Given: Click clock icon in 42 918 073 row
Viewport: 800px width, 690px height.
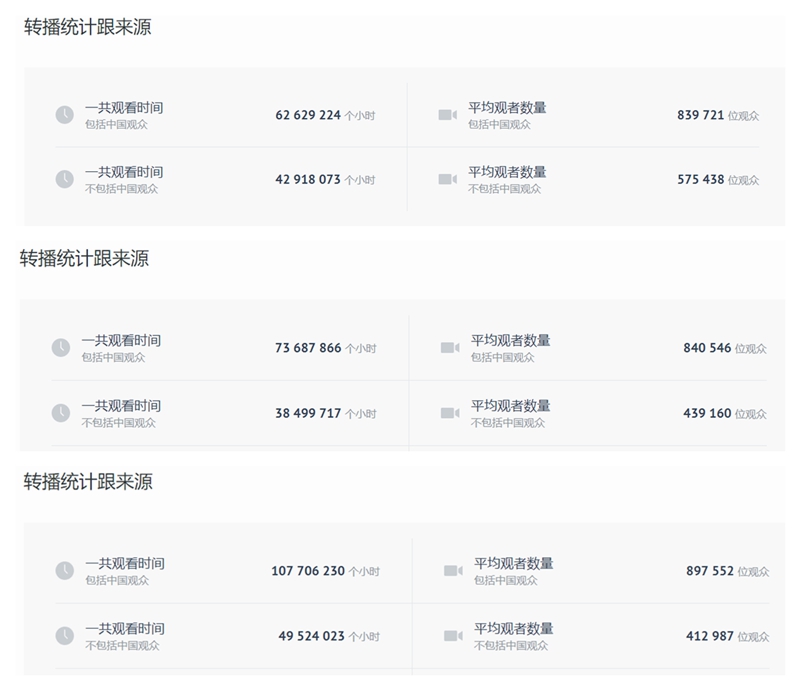Looking at the screenshot, I should coord(64,179).
